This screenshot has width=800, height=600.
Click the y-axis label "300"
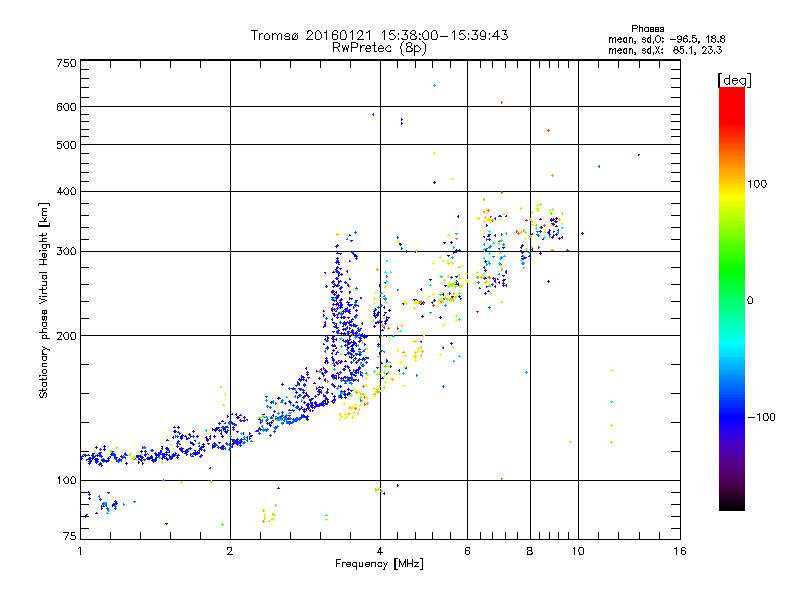pos(67,252)
